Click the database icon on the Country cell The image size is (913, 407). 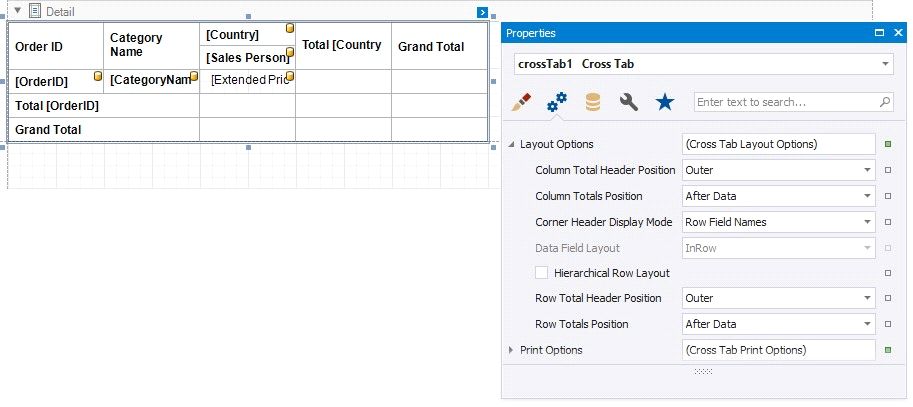pos(290,28)
